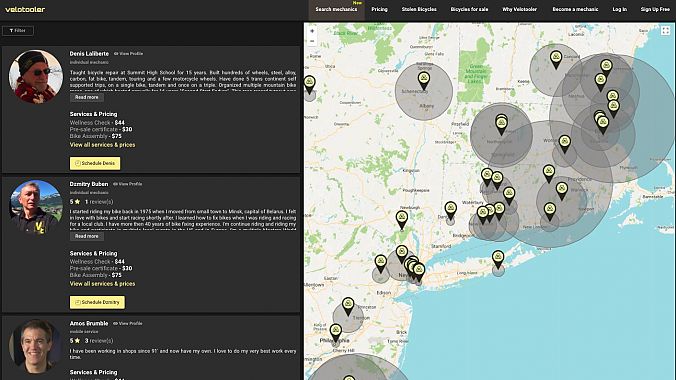
Task: Click Denis Laliberte's profile photo
Action: point(36,77)
